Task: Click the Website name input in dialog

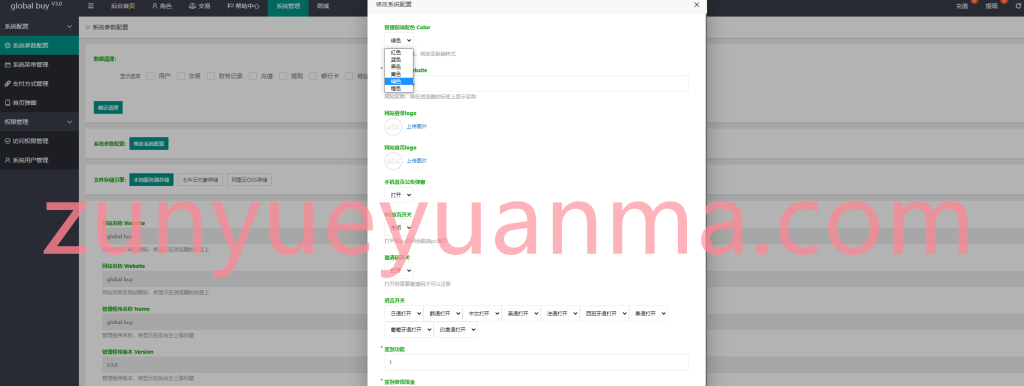Action: 536,83
